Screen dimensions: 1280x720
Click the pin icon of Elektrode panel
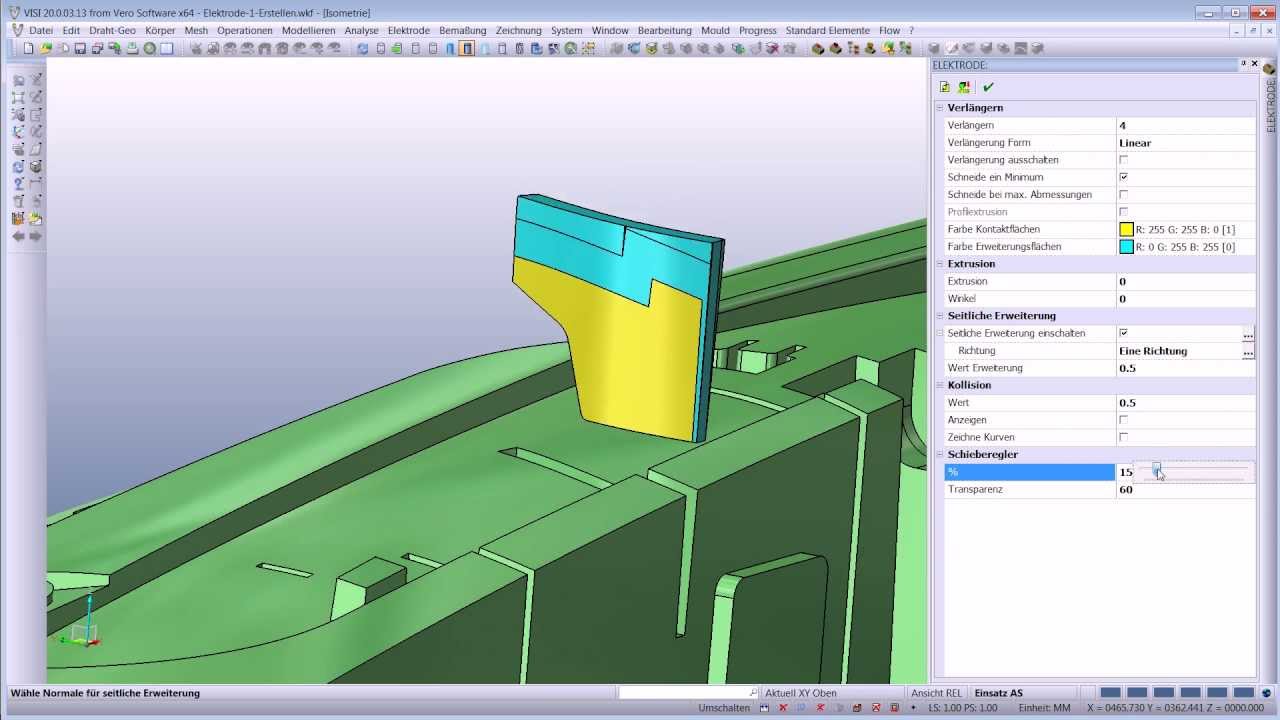[1243, 64]
